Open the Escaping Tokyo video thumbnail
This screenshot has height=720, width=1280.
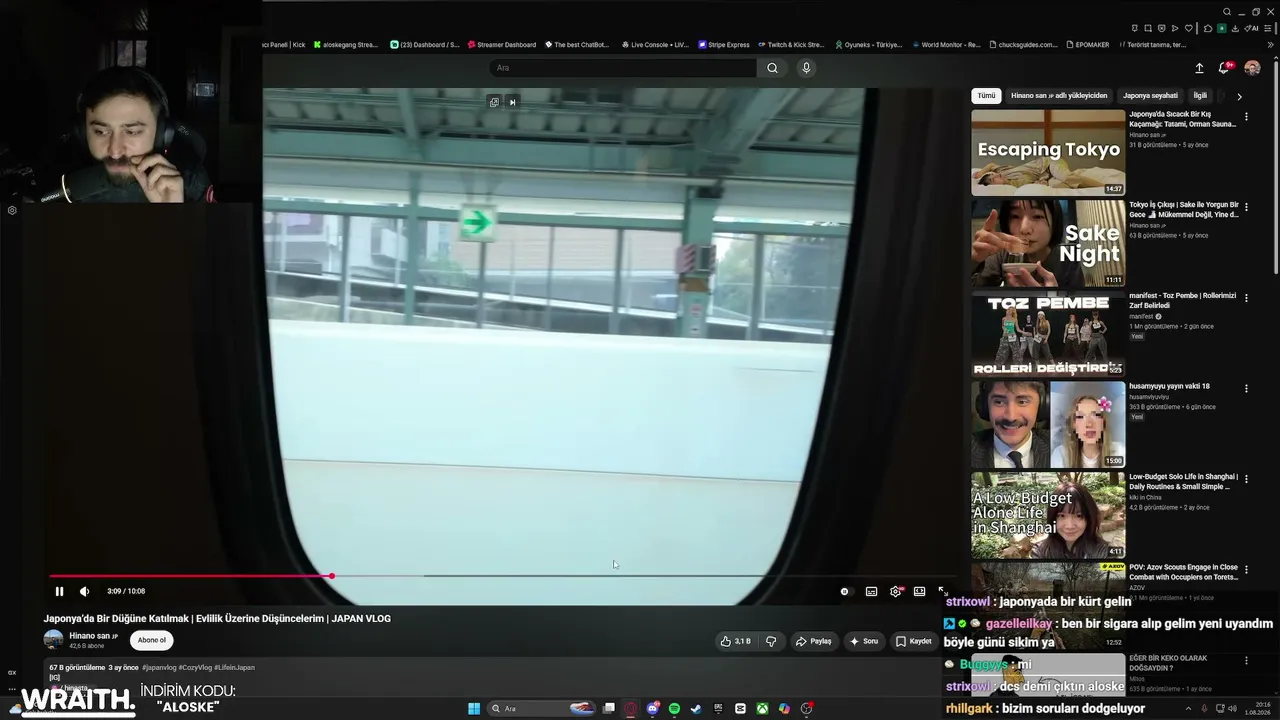(x=1048, y=152)
